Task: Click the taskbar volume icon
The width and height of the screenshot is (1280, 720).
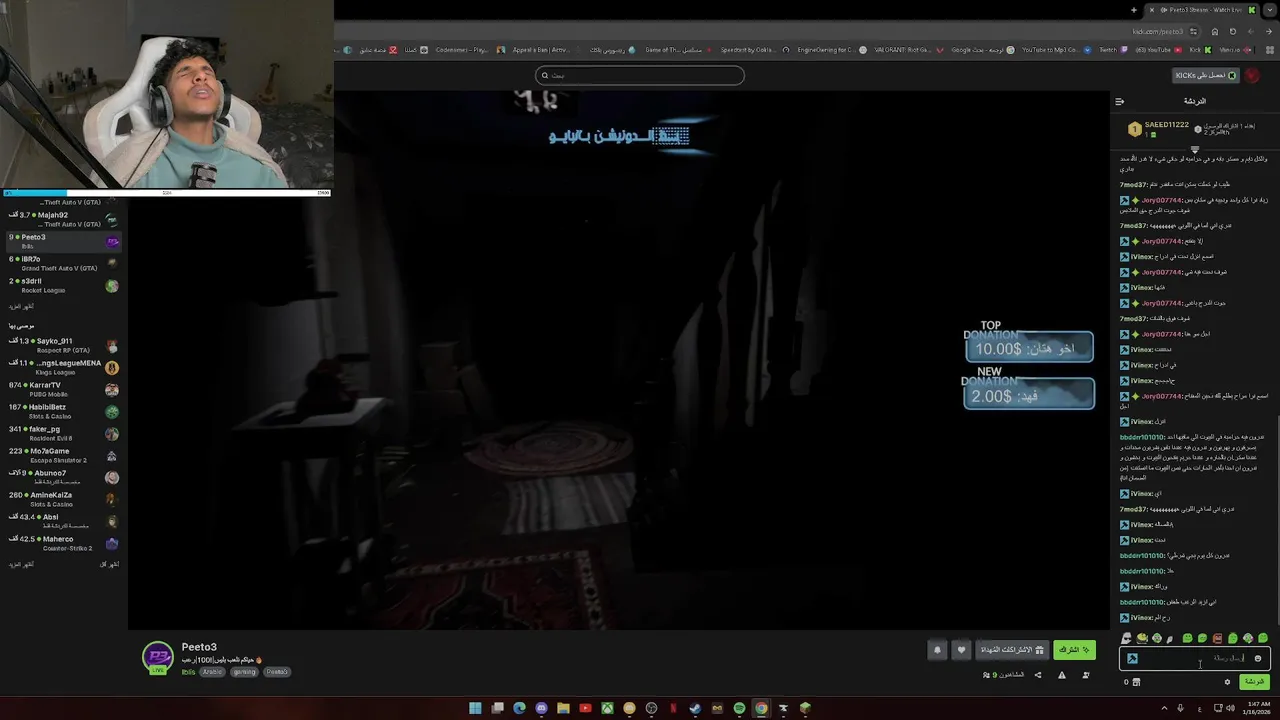Action: [x=1230, y=709]
